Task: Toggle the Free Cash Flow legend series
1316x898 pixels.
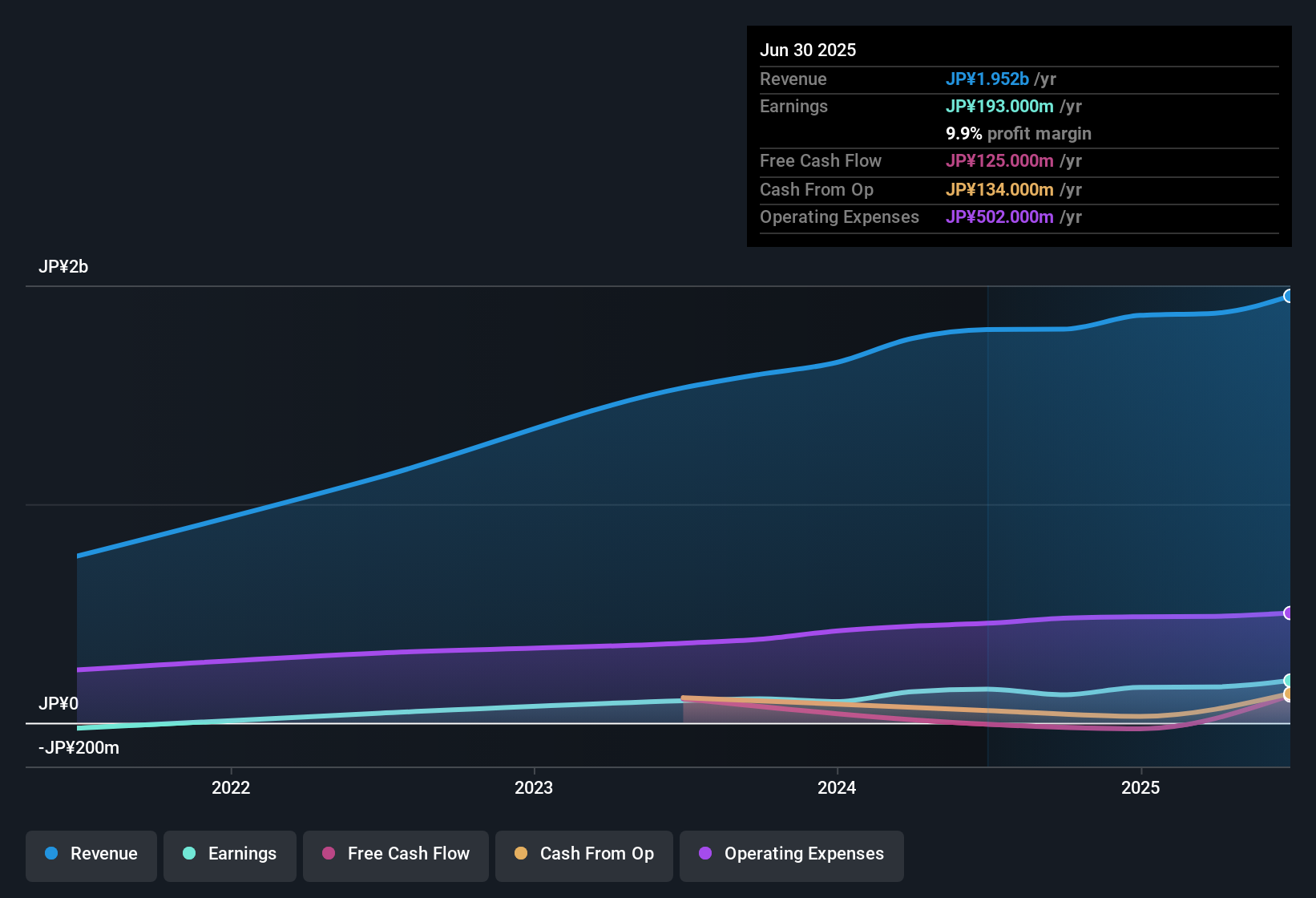Action: (x=396, y=855)
